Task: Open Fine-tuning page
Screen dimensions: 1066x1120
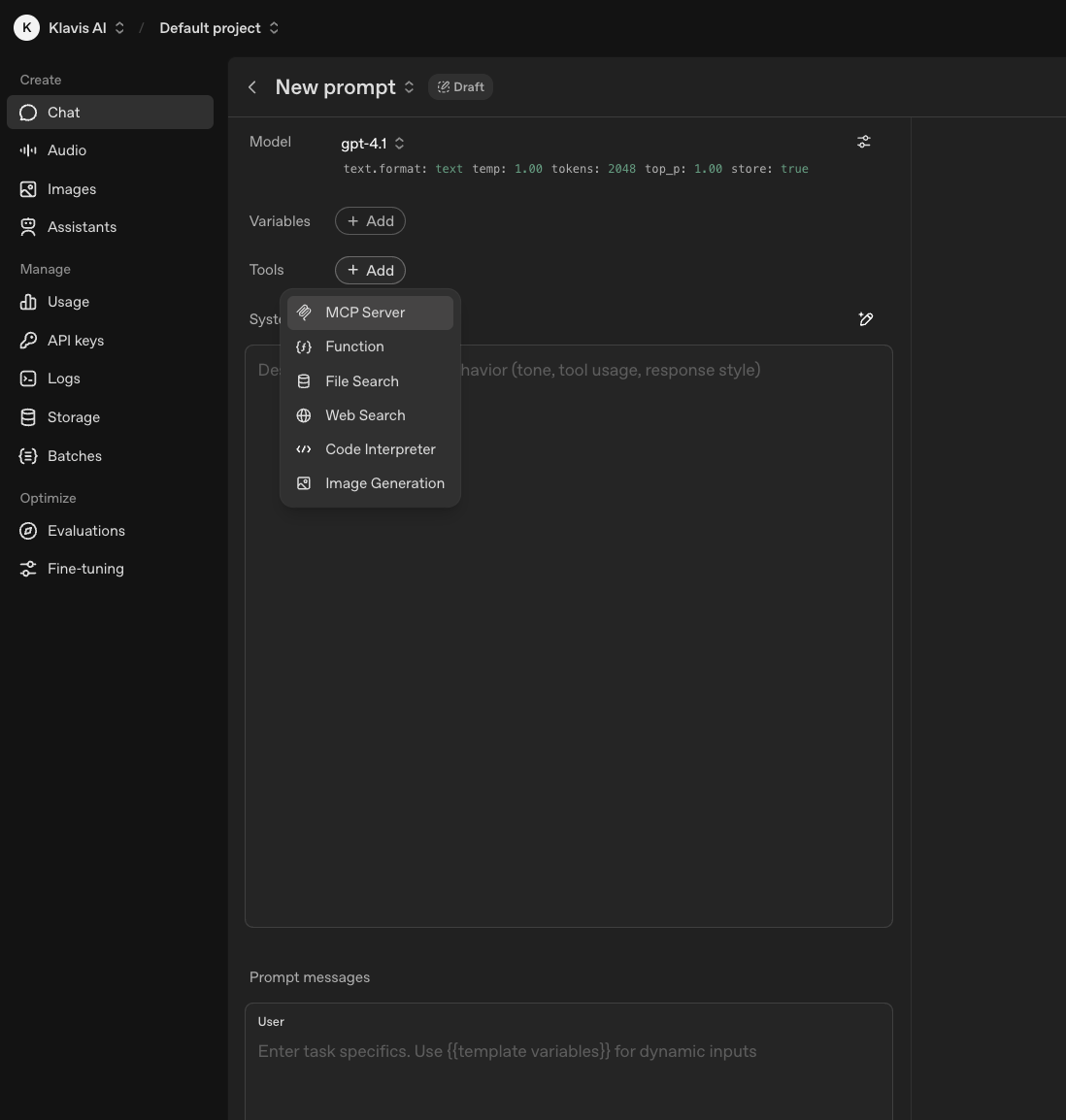Action: point(110,569)
